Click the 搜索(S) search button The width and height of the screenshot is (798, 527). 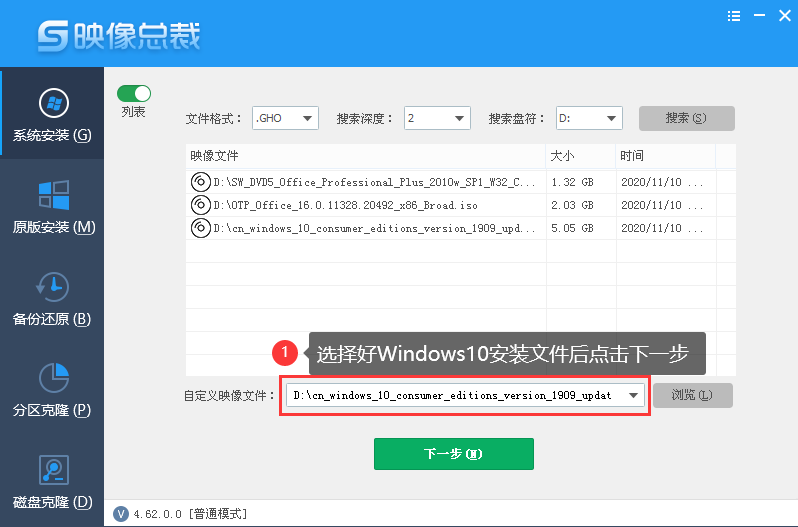point(687,118)
